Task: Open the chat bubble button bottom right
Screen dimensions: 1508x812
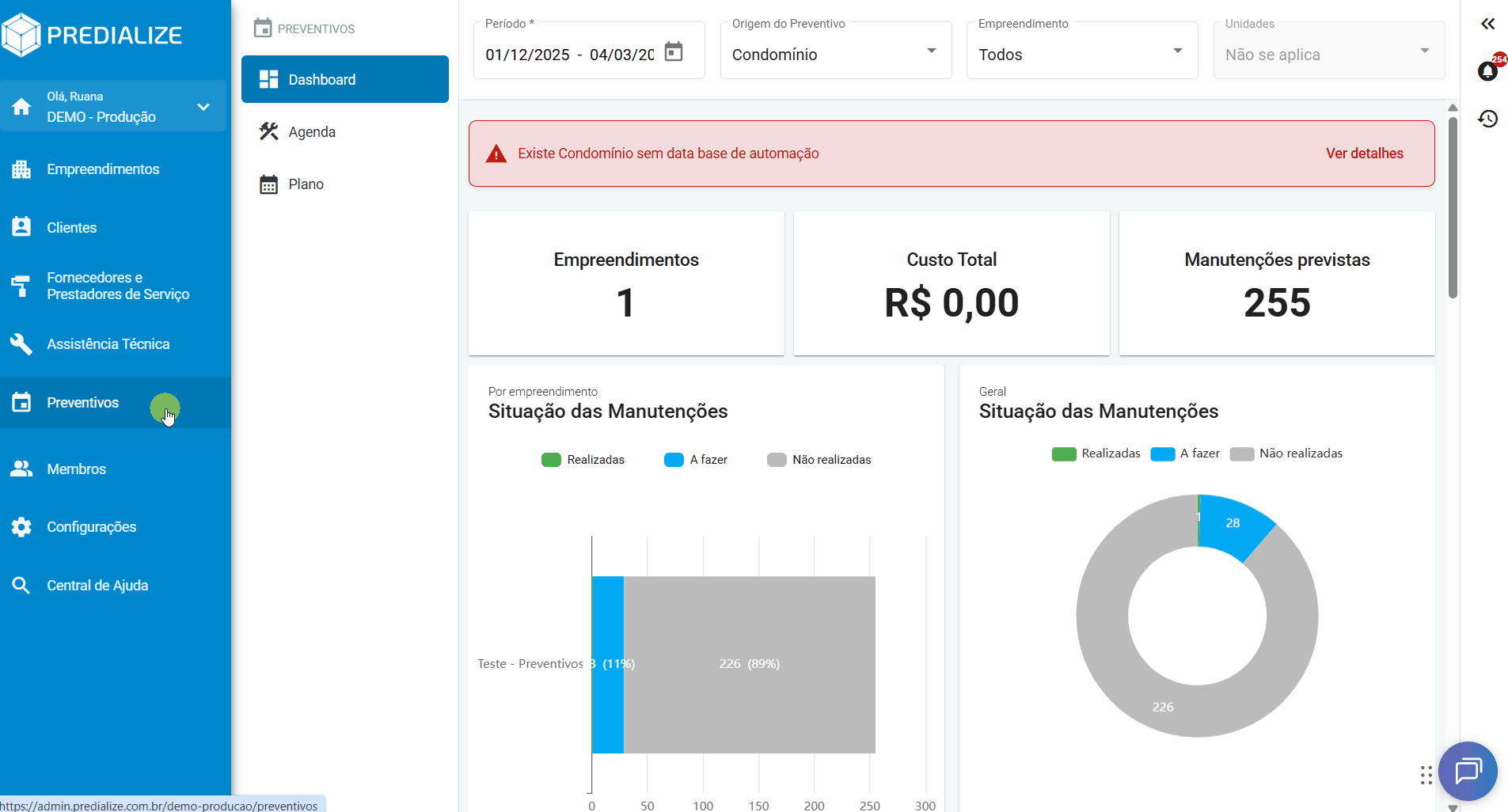Action: tap(1468, 771)
